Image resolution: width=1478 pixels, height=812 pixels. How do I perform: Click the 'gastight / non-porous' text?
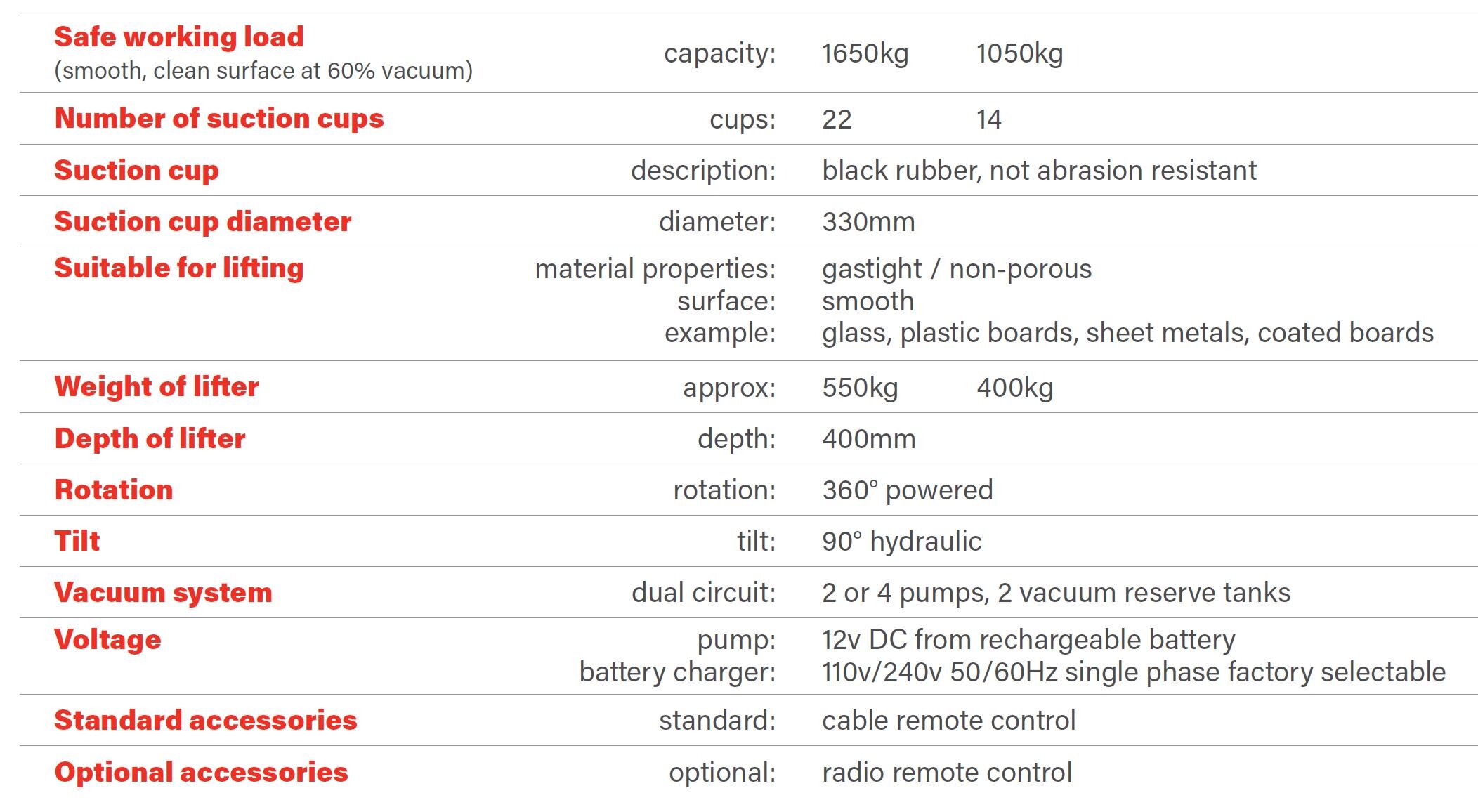tap(957, 269)
